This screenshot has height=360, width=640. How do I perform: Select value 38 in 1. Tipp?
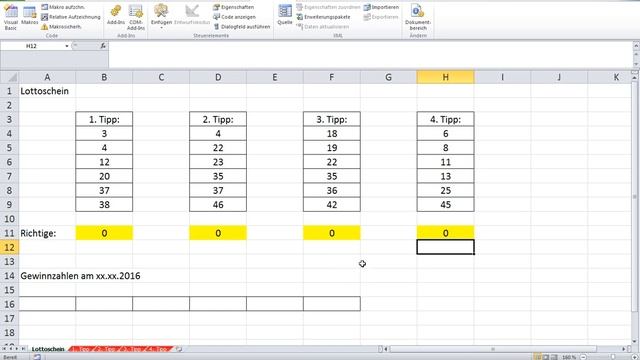tap(104, 204)
